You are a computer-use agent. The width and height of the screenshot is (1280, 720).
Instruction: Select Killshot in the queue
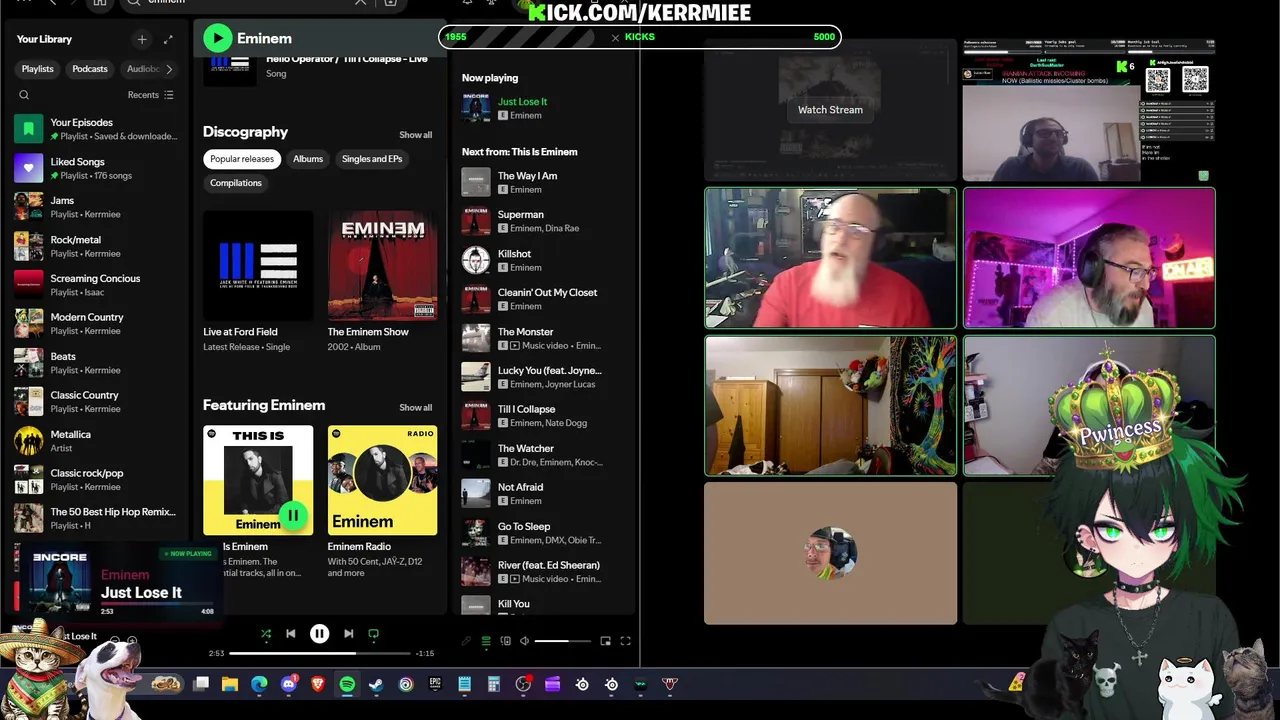coord(545,260)
